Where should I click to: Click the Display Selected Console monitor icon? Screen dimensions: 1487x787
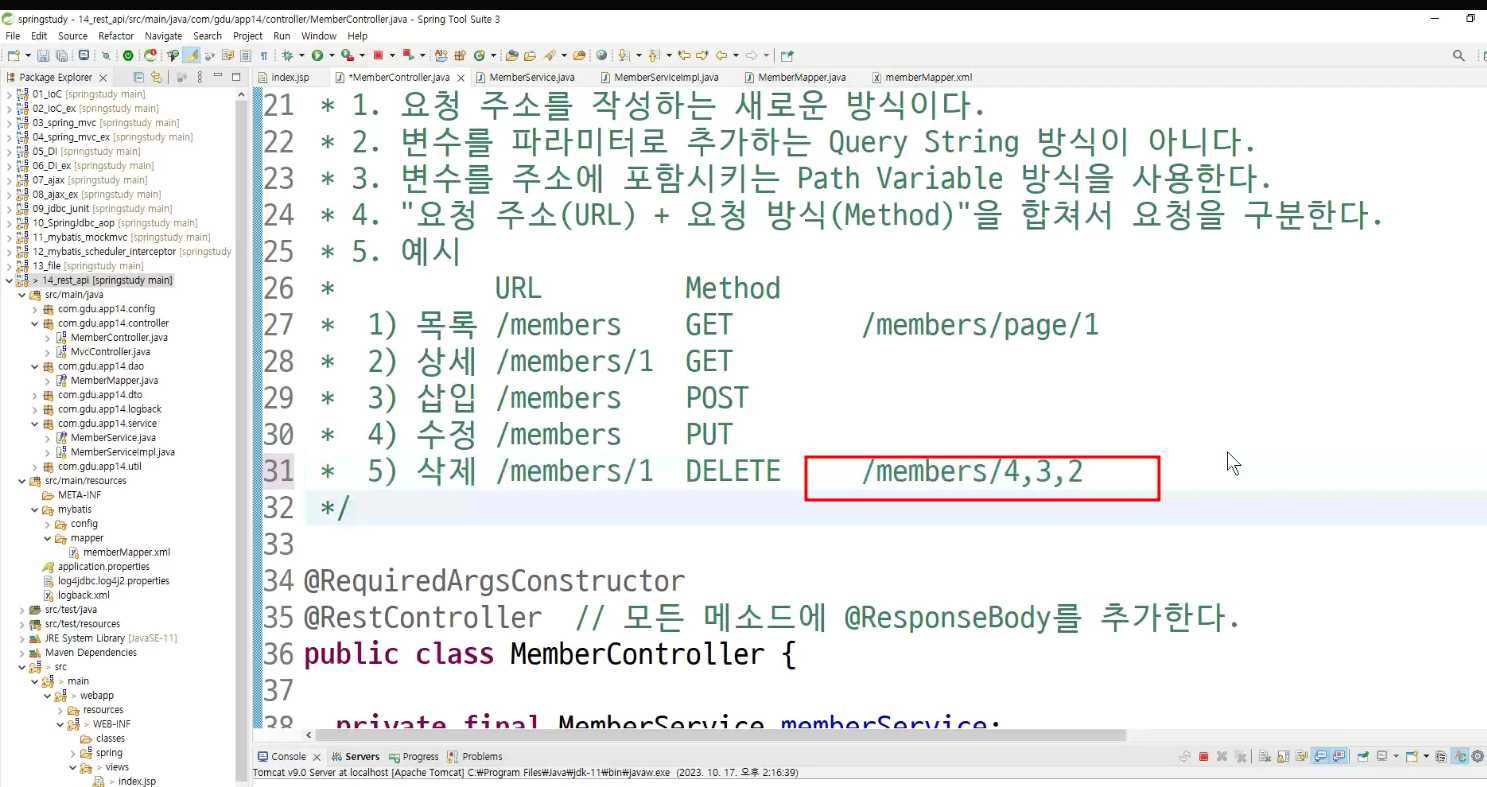coord(1381,756)
